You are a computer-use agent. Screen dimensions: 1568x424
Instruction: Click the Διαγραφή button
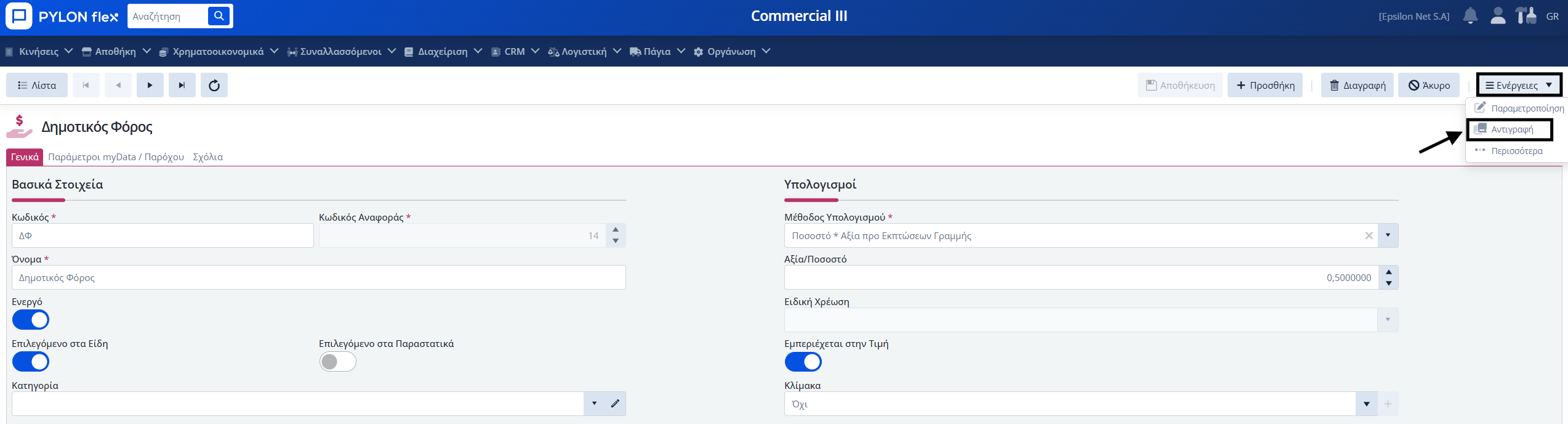point(1357,85)
